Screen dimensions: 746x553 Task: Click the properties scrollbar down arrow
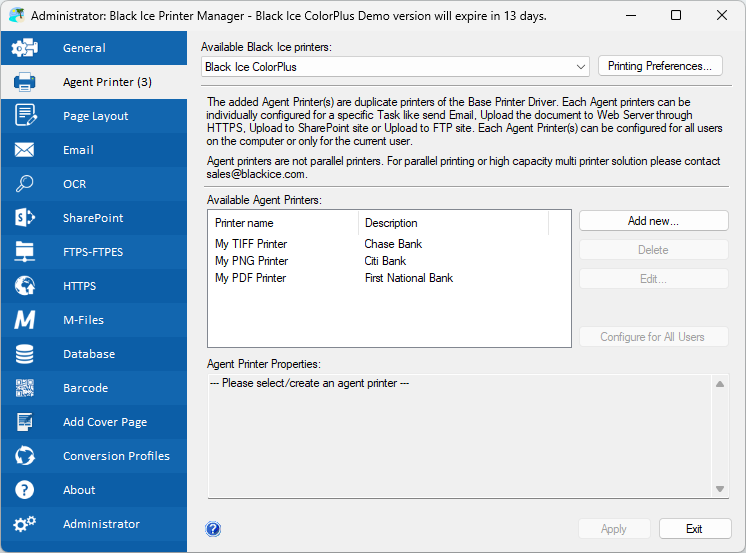[719, 489]
